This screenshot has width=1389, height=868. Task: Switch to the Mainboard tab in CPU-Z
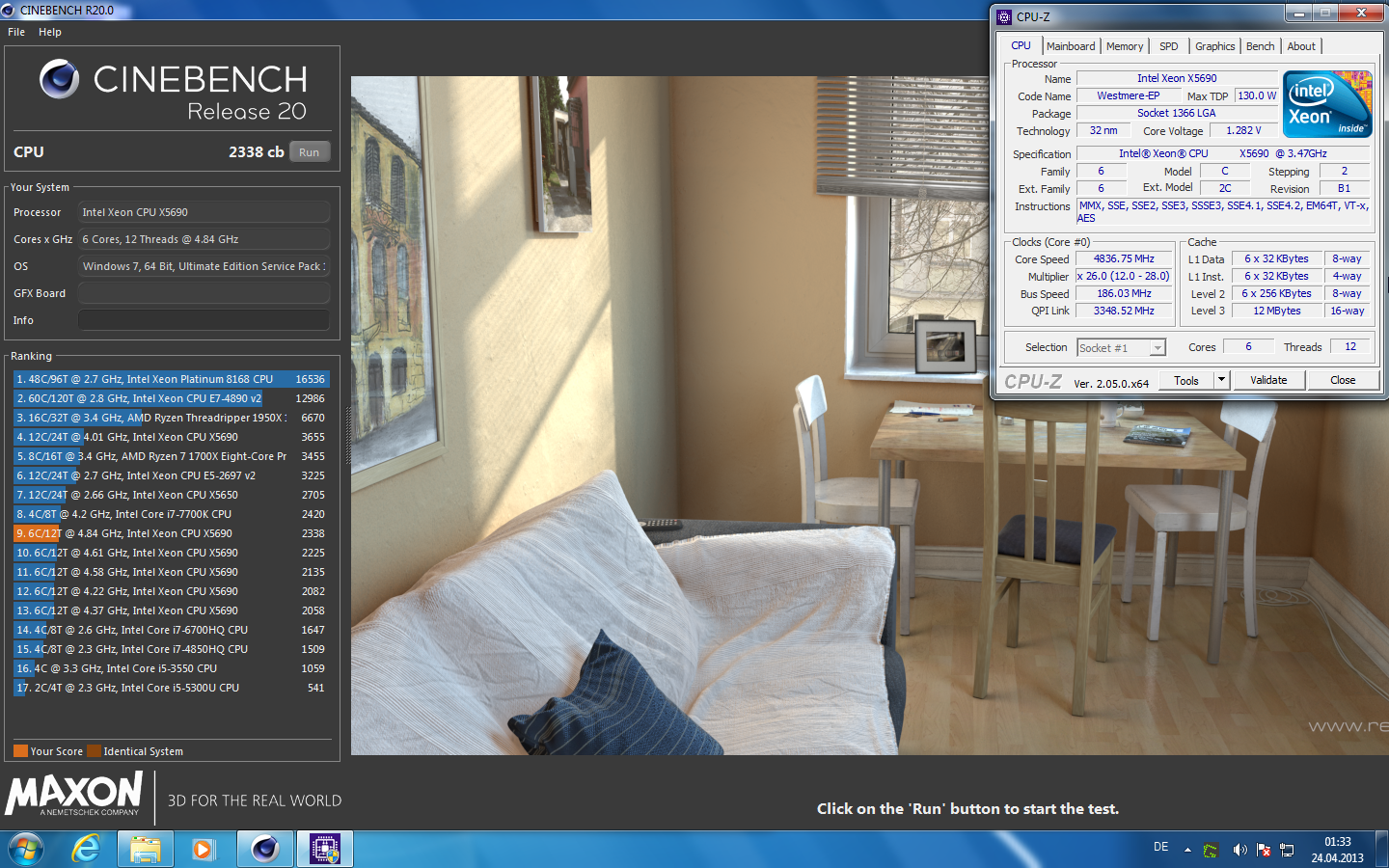[1071, 46]
